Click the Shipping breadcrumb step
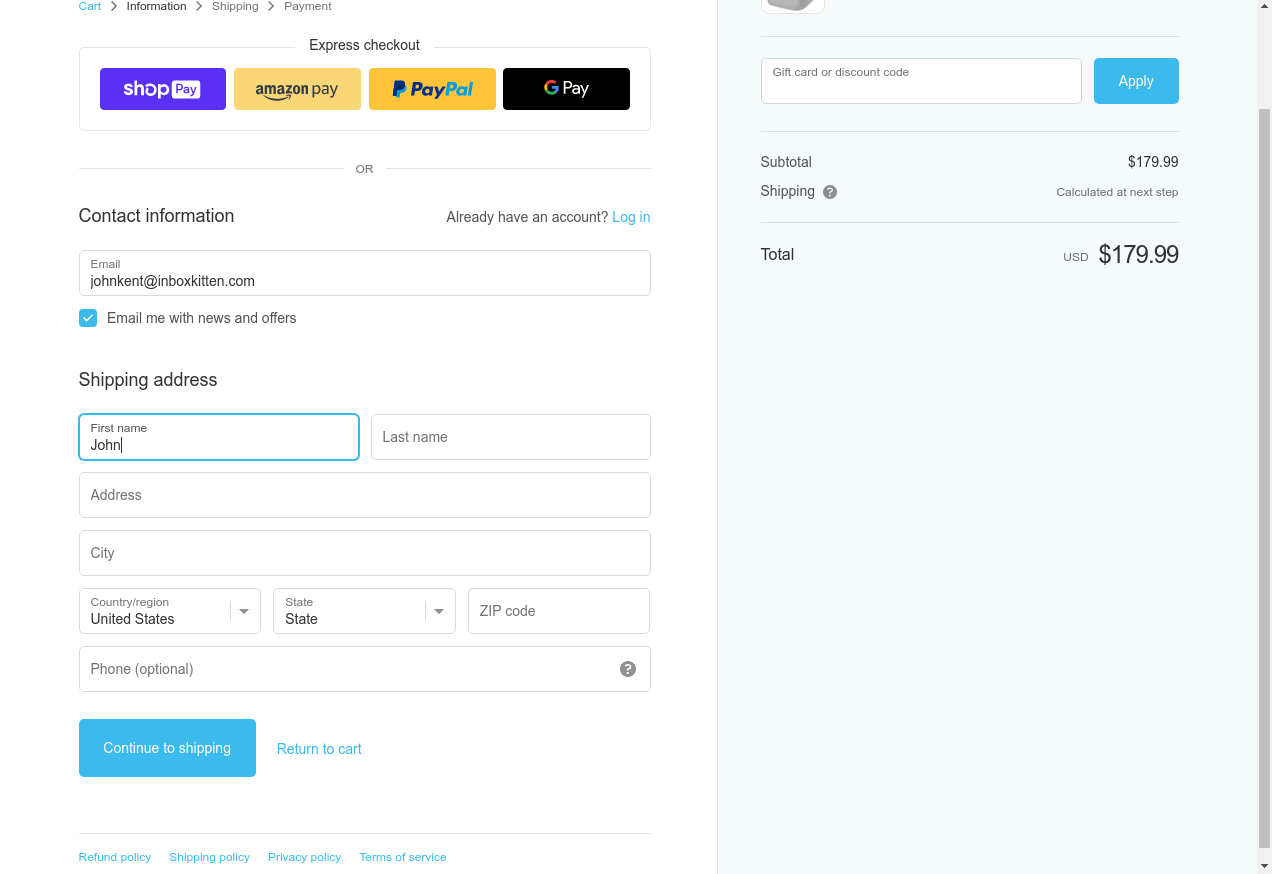This screenshot has height=874, width=1272. (235, 6)
